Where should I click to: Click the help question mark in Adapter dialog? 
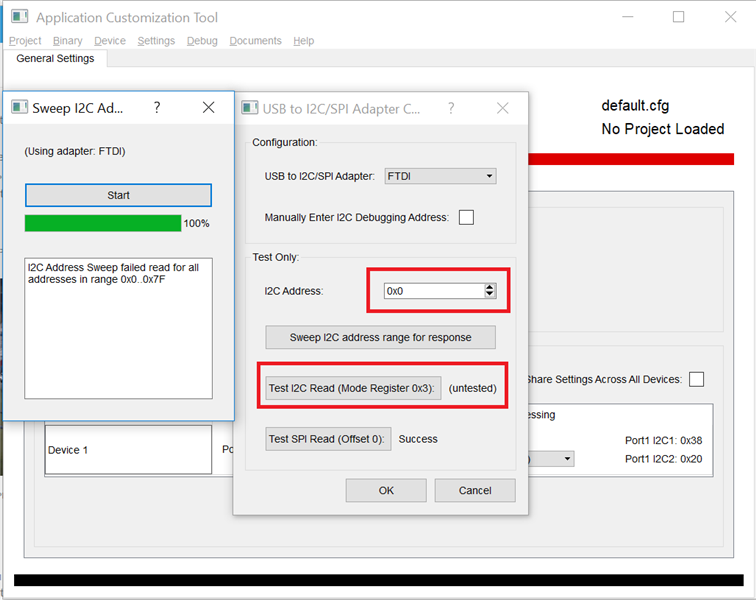tap(451, 108)
